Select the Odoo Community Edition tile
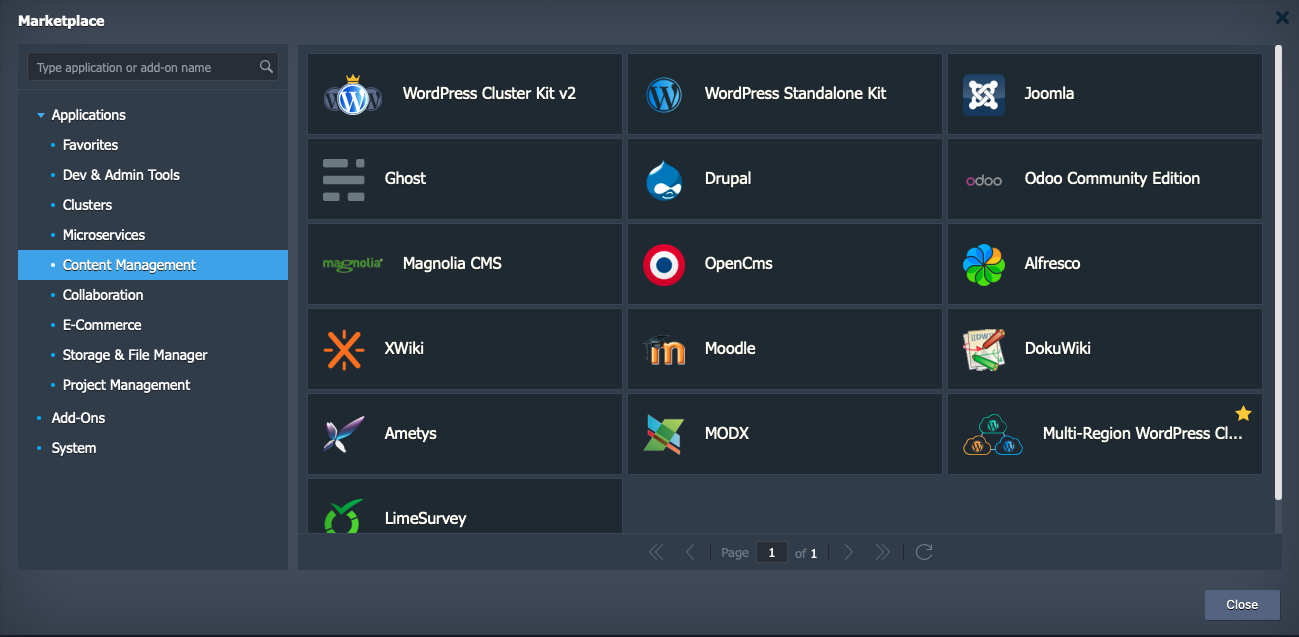The width and height of the screenshot is (1299, 637). tap(1104, 178)
